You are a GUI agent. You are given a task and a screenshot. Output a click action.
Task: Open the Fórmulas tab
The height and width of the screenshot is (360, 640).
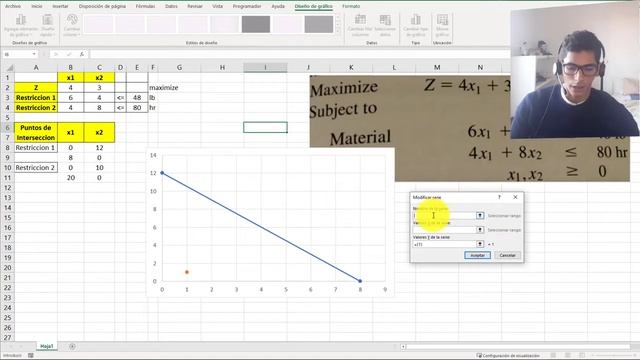(x=145, y=6)
